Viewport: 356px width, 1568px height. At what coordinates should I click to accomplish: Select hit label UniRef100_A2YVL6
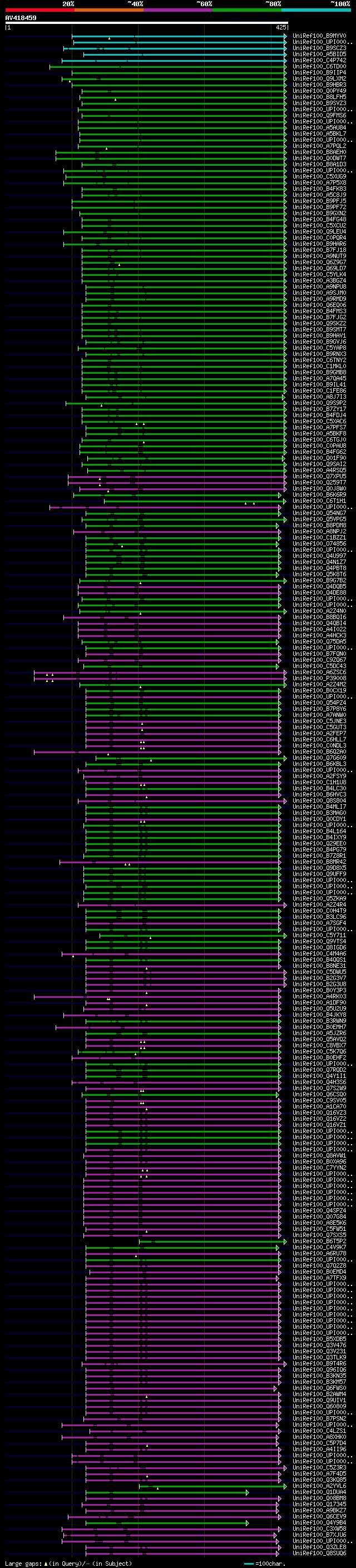(x=319, y=1486)
